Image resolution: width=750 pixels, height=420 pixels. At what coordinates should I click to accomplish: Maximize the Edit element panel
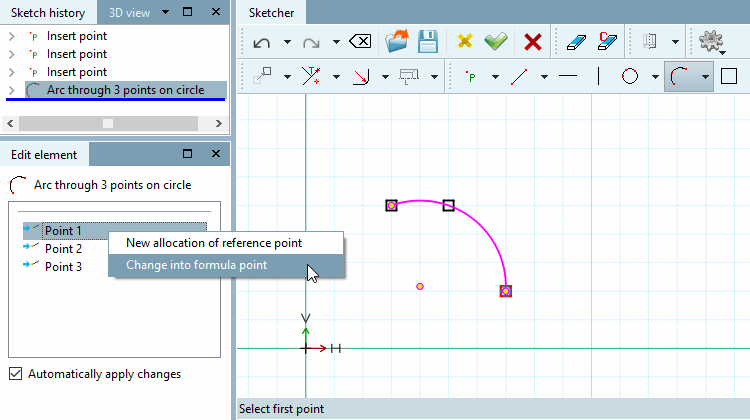(x=188, y=153)
